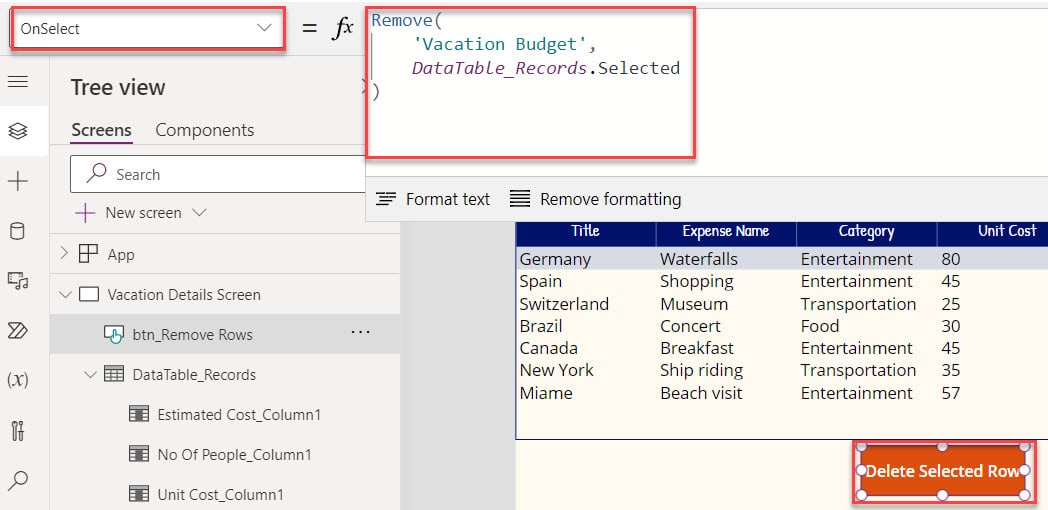1048x510 pixels.
Task: Click Remove formatting button
Action: [x=596, y=199]
